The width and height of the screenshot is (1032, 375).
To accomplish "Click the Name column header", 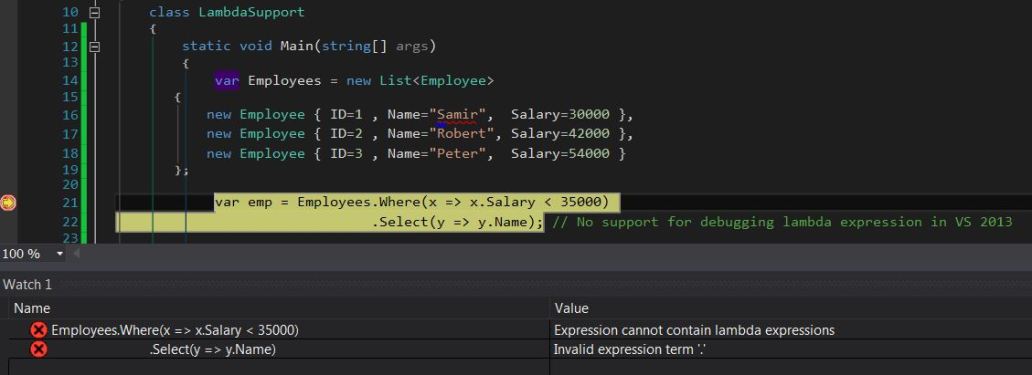I will click(32, 308).
